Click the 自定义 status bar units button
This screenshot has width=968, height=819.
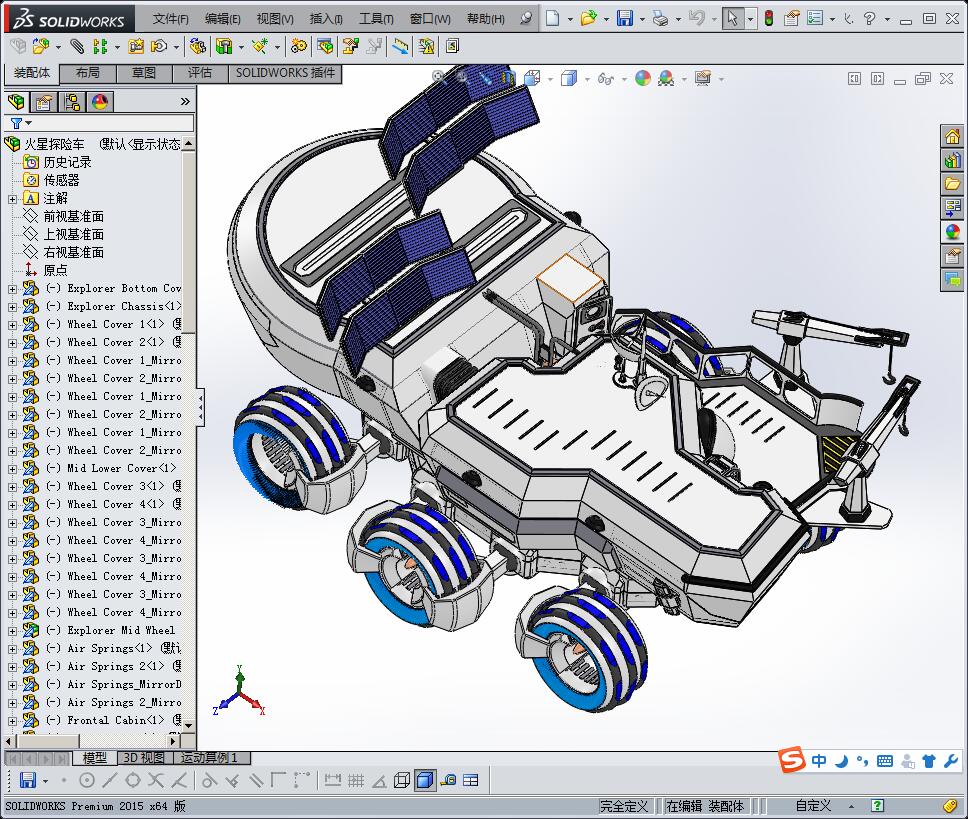[813, 806]
